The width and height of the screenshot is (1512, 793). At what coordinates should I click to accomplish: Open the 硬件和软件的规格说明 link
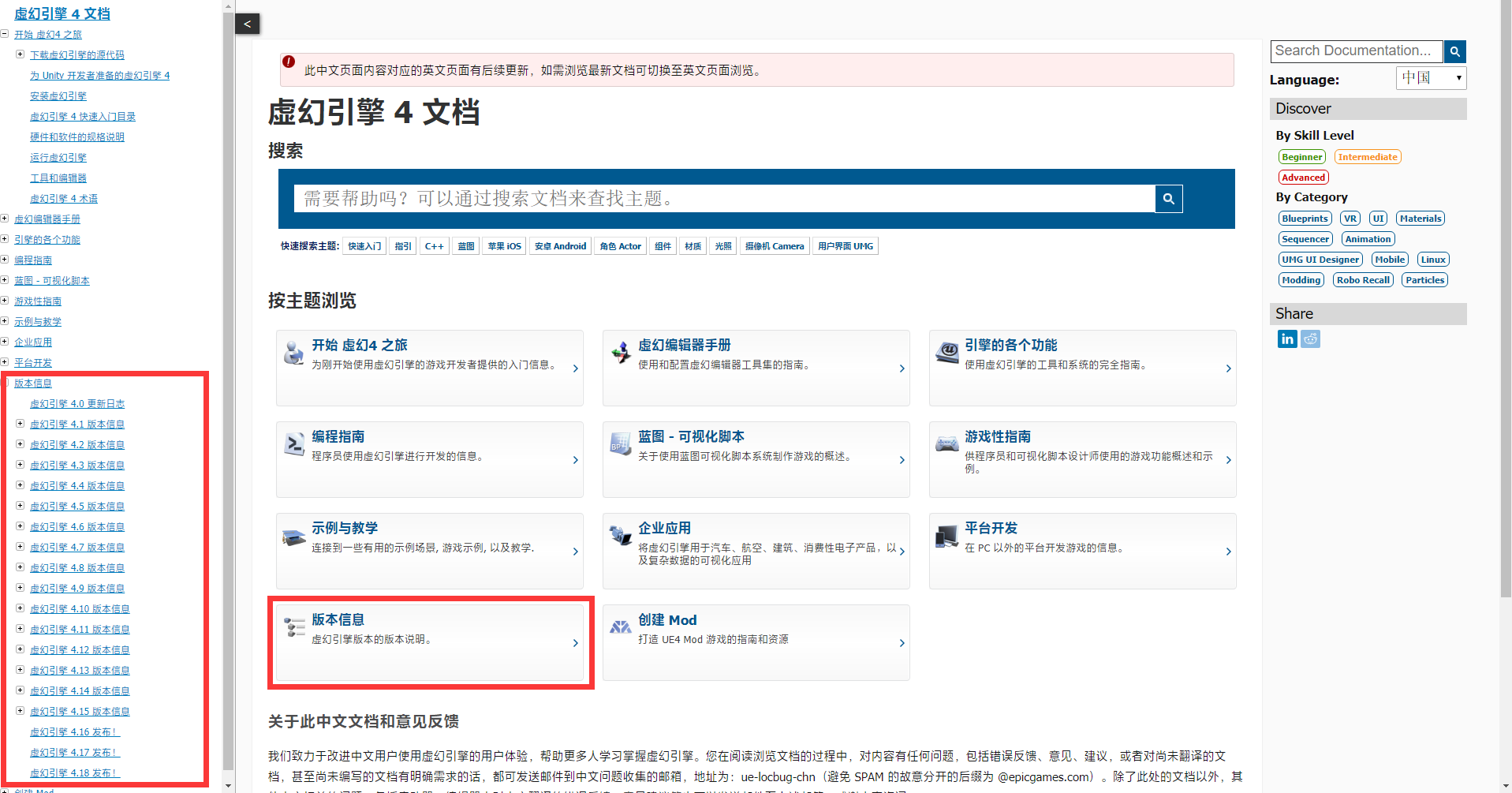(x=77, y=137)
